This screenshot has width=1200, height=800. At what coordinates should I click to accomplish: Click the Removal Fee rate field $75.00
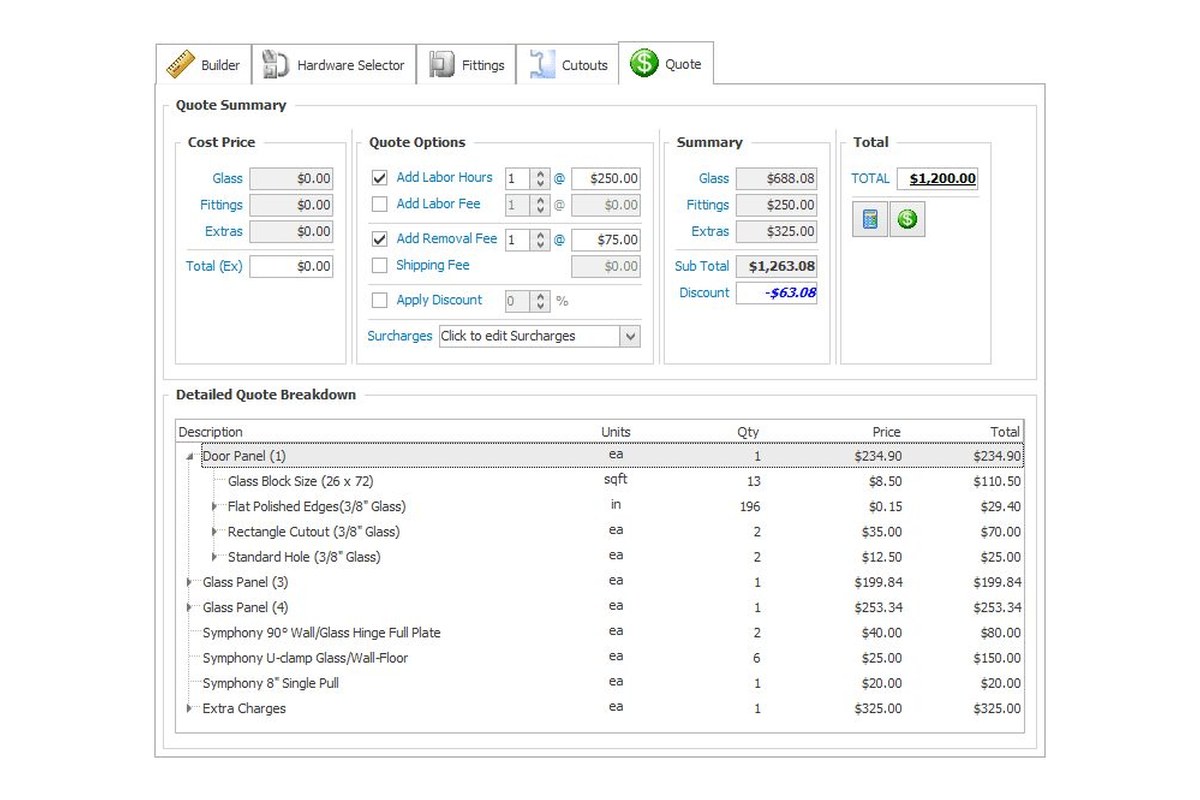[606, 241]
